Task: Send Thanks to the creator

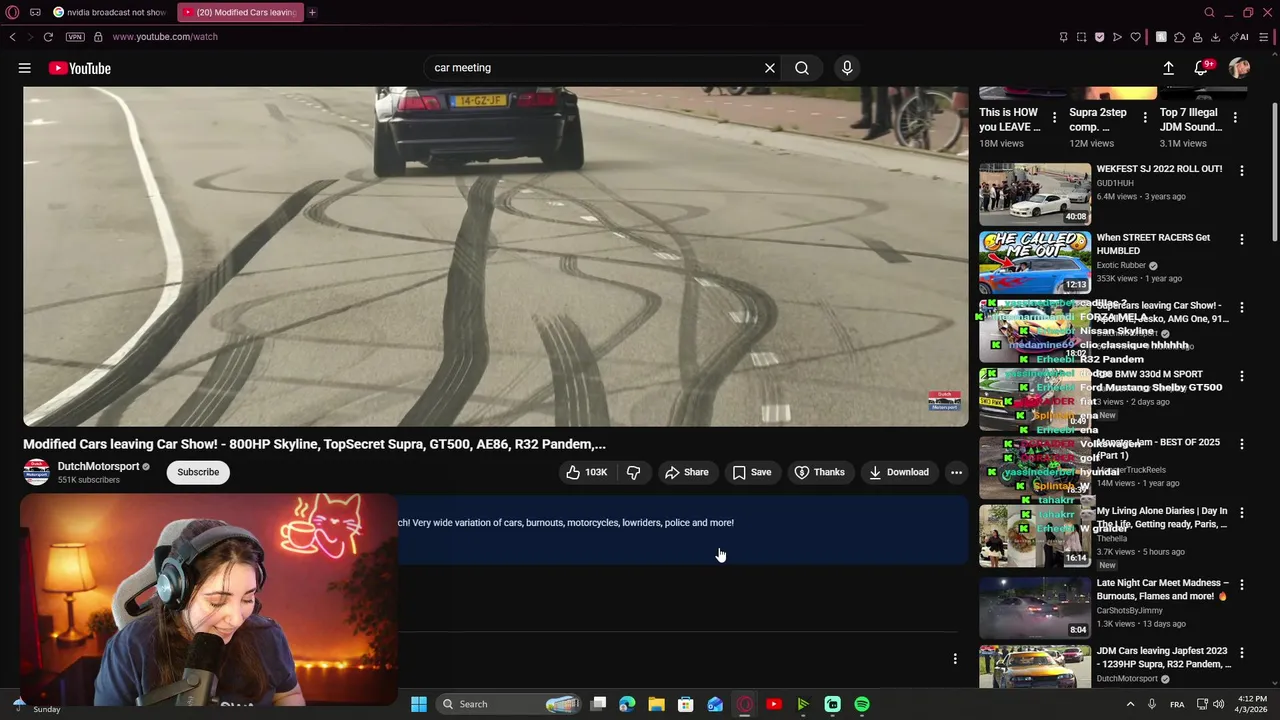Action: tap(820, 472)
